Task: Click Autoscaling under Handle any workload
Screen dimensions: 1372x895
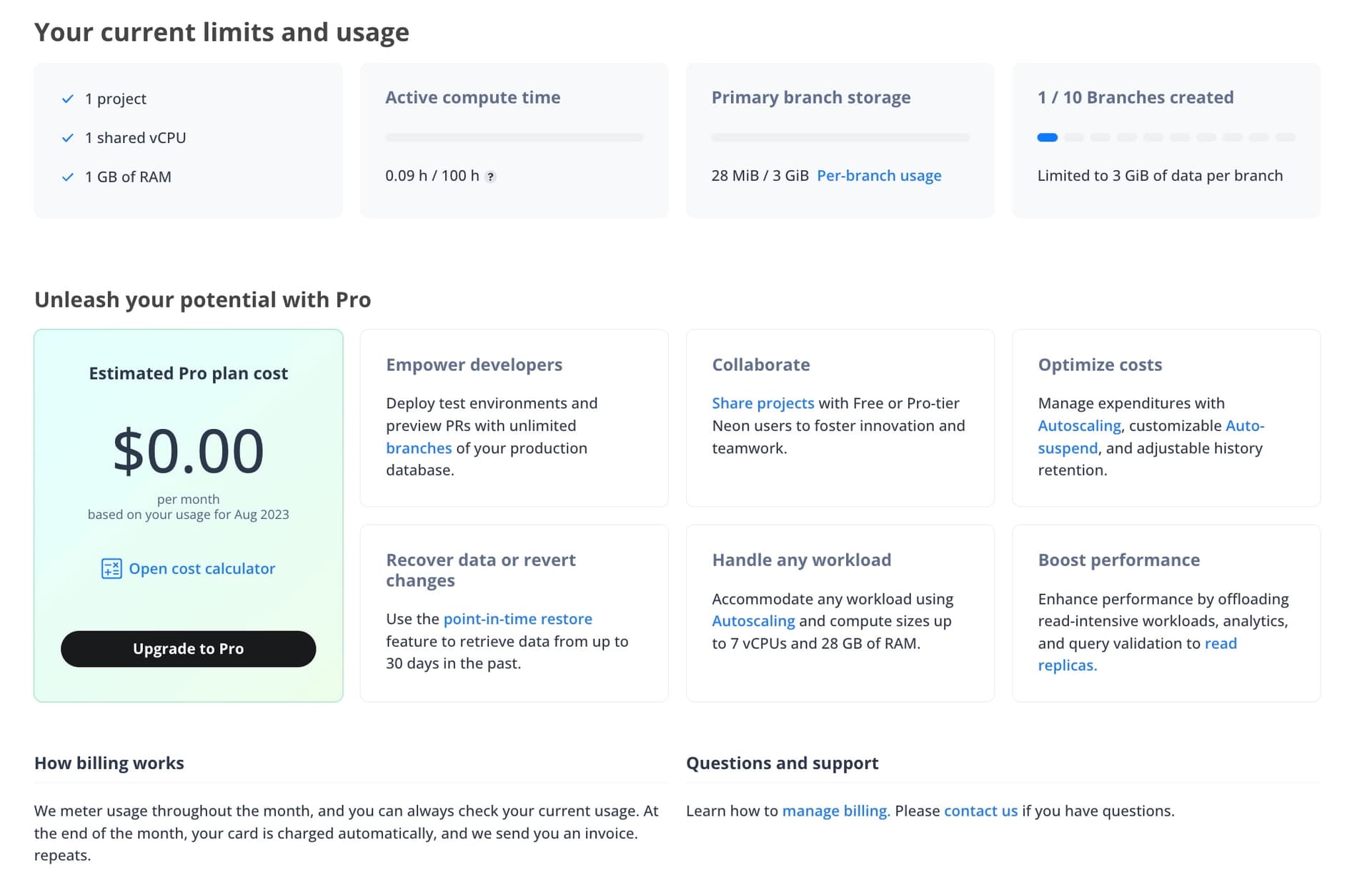Action: point(753,620)
